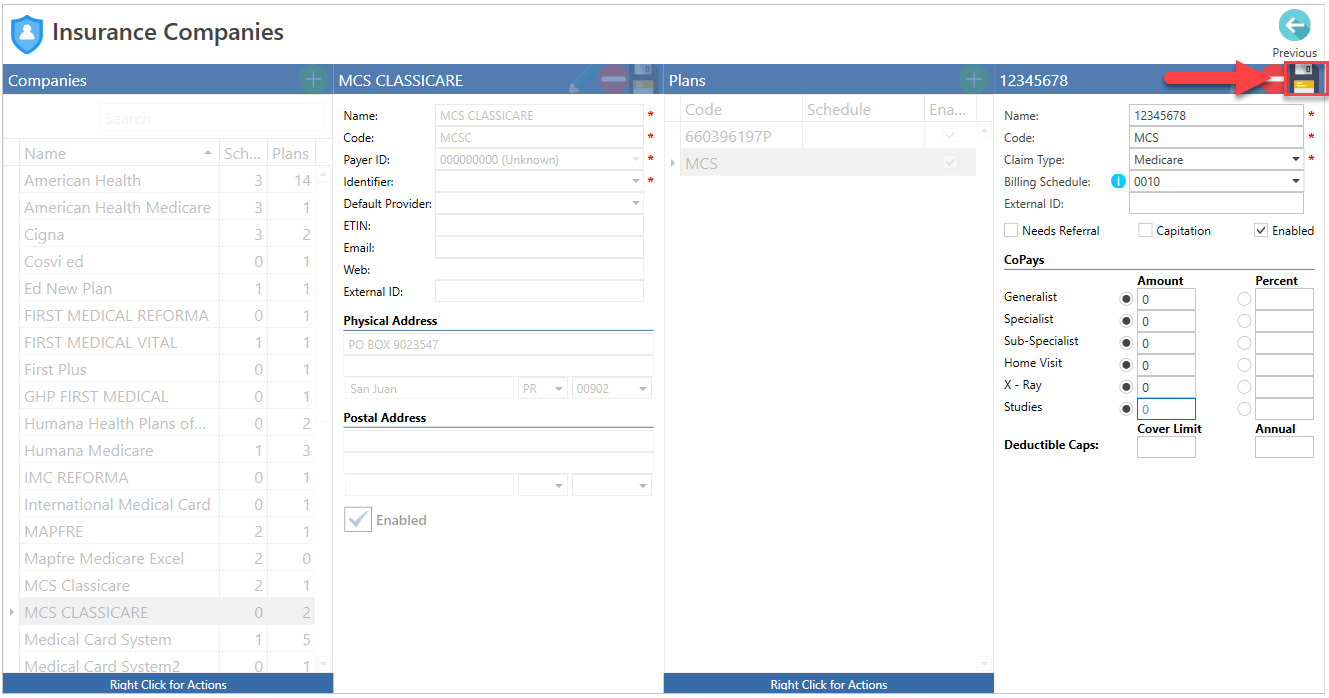Check the Capitation checkbox
Image resolution: width=1329 pixels, height=698 pixels.
point(1145,230)
